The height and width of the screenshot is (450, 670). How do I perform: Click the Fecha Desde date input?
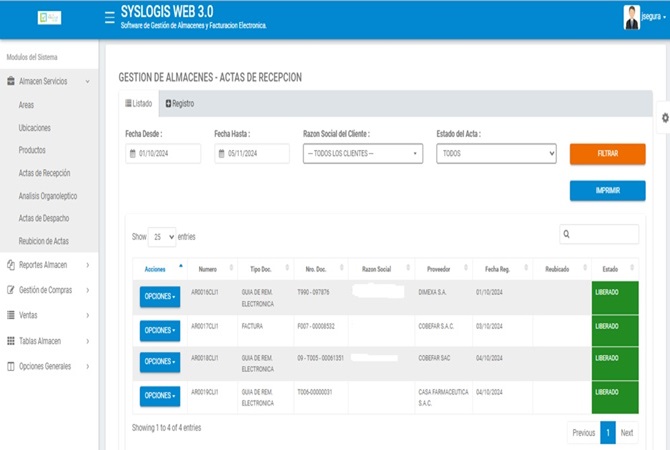point(168,153)
